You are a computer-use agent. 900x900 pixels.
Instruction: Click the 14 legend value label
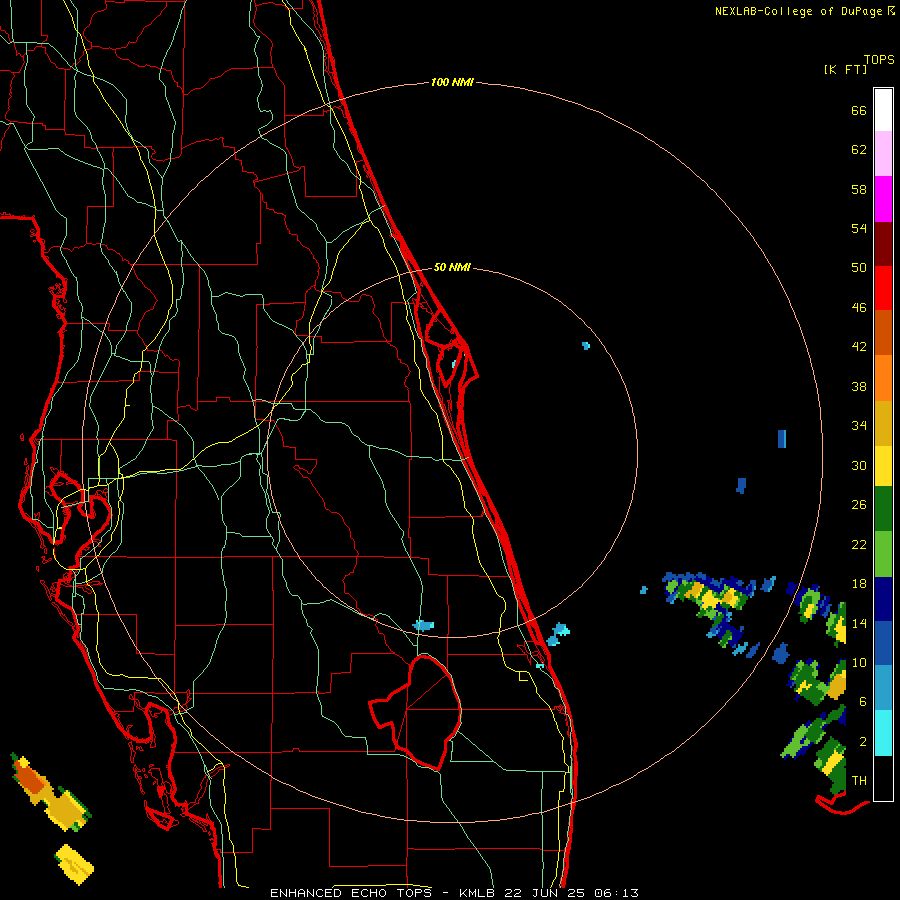(859, 623)
